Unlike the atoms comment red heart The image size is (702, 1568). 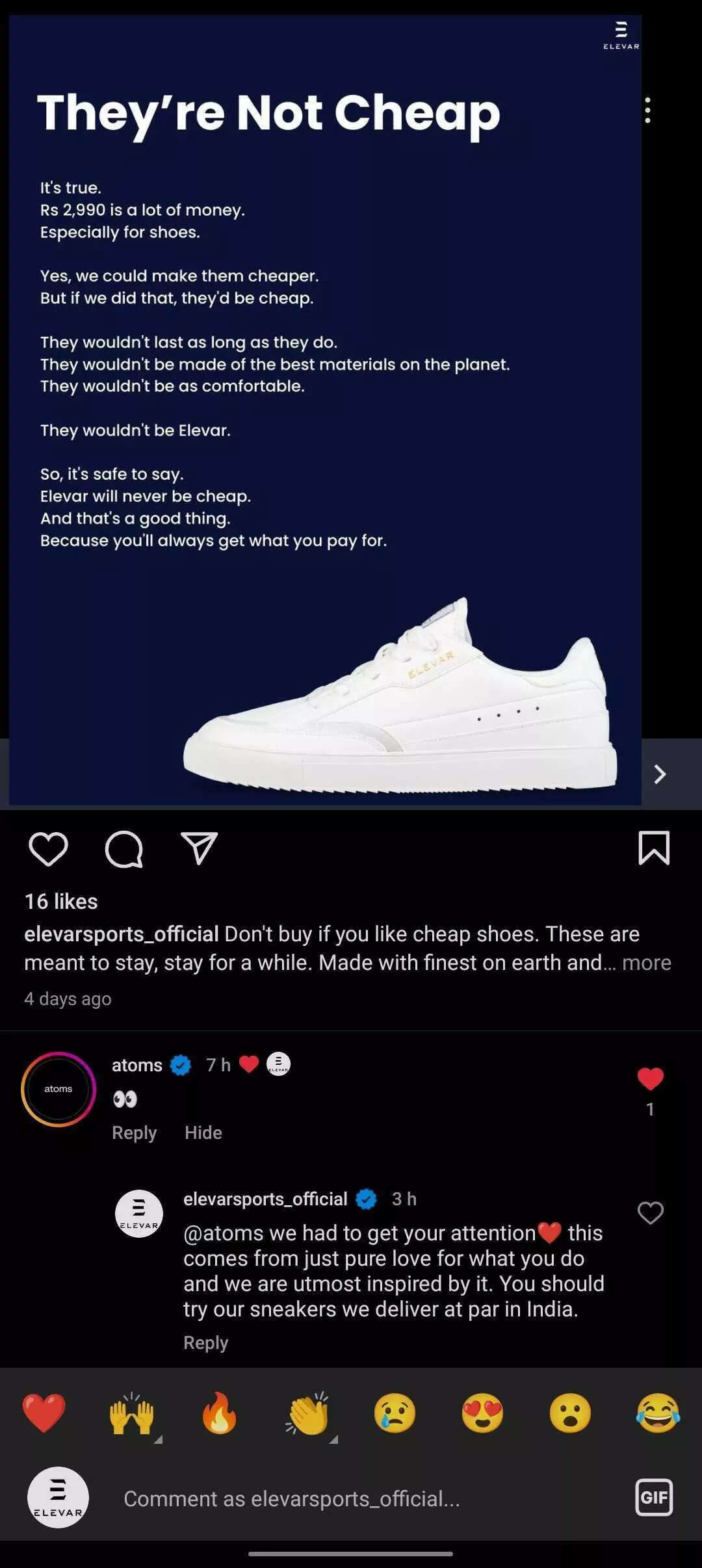(x=650, y=1079)
